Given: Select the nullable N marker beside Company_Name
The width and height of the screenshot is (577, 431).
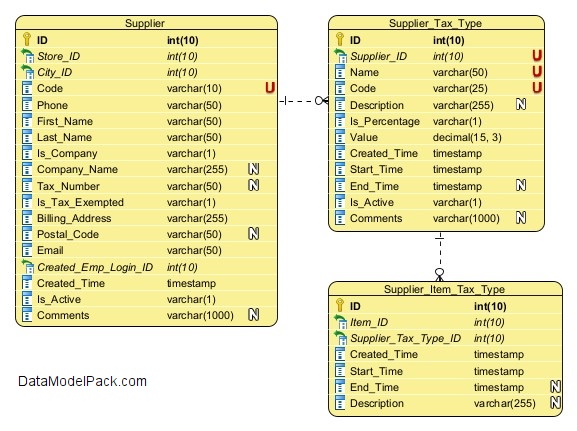Looking at the screenshot, I should coord(254,169).
